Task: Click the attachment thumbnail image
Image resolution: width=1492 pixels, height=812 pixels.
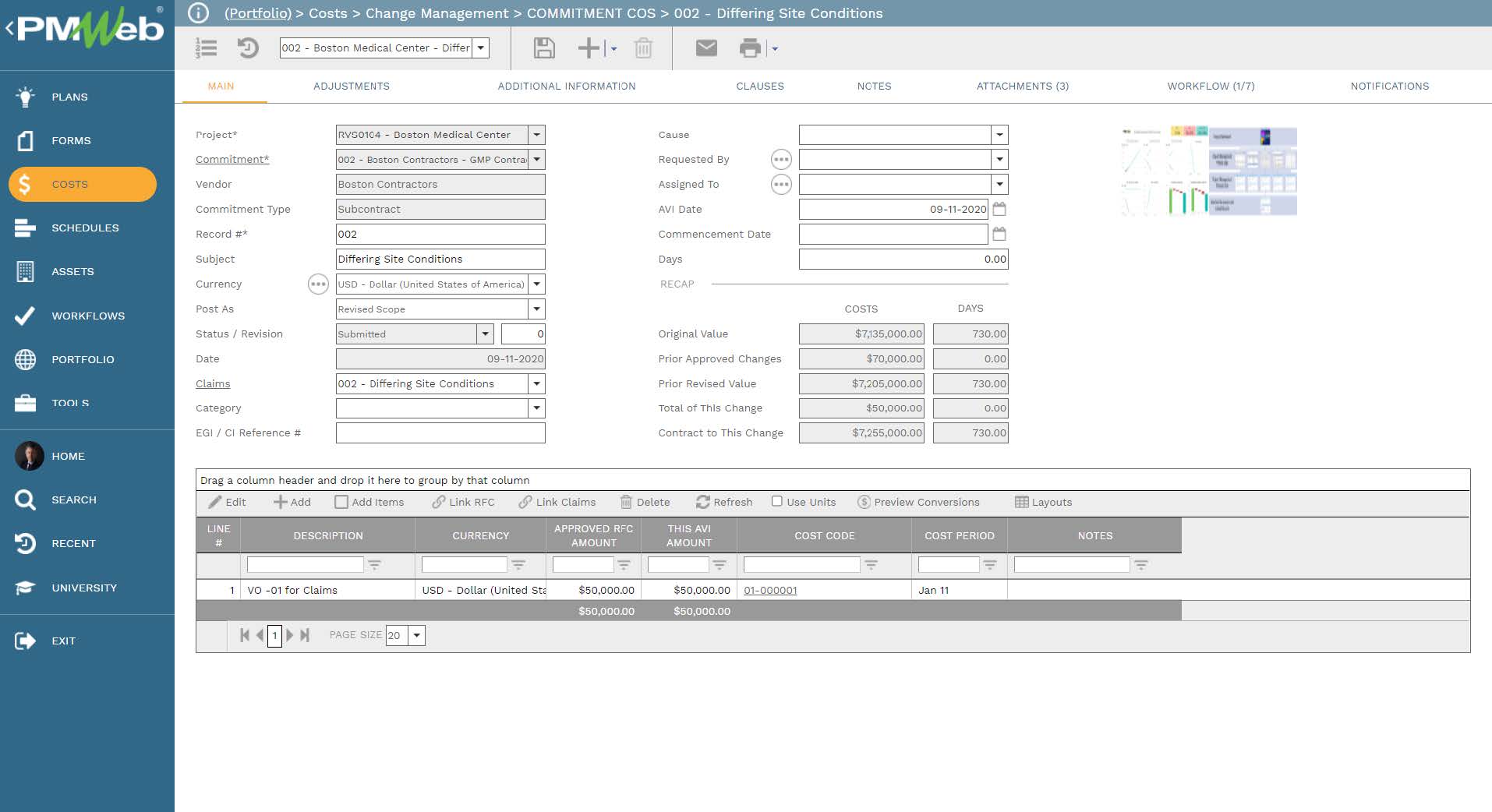Action: pos(1209,171)
